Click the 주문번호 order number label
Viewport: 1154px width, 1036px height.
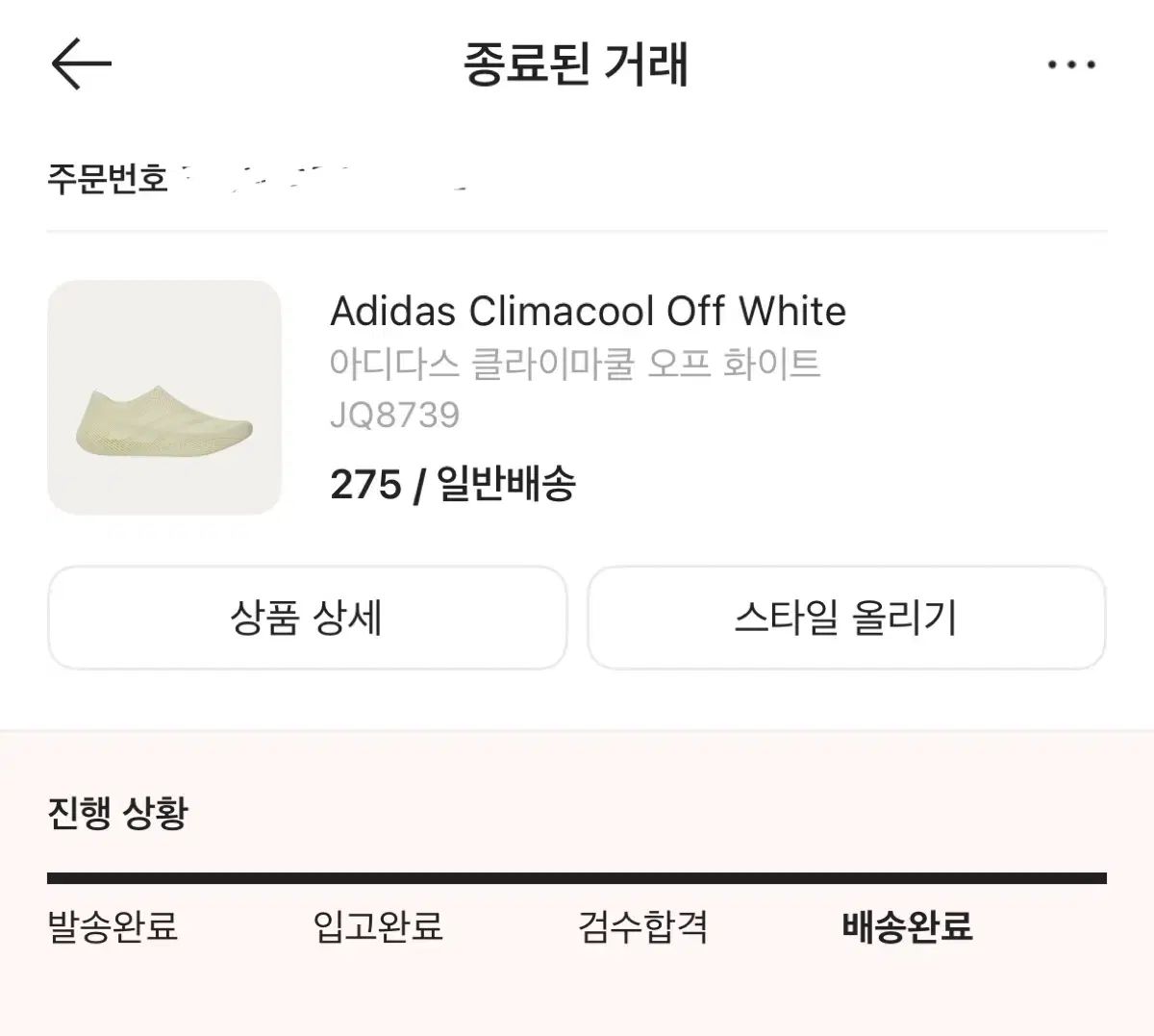107,178
